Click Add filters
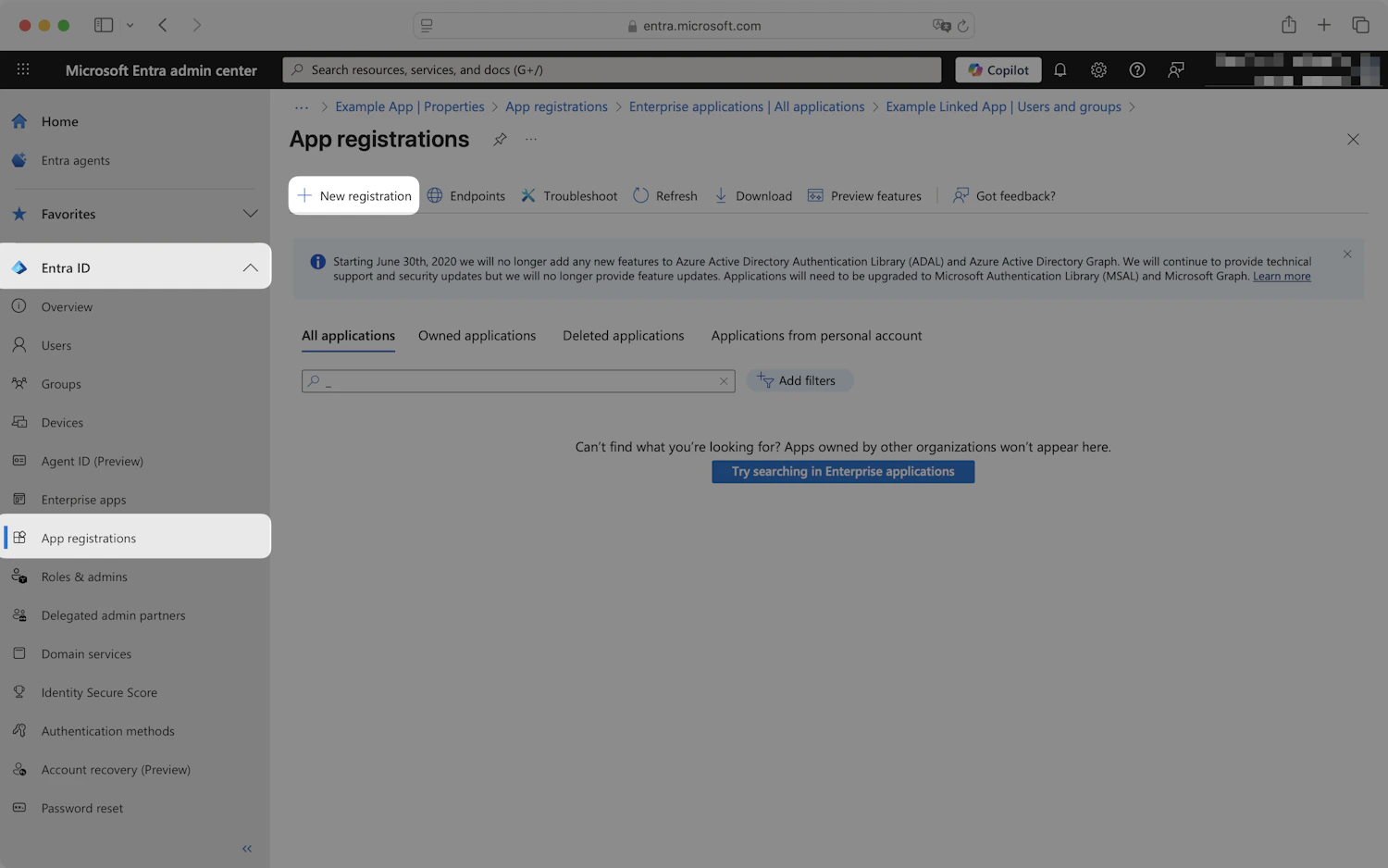 tap(799, 380)
